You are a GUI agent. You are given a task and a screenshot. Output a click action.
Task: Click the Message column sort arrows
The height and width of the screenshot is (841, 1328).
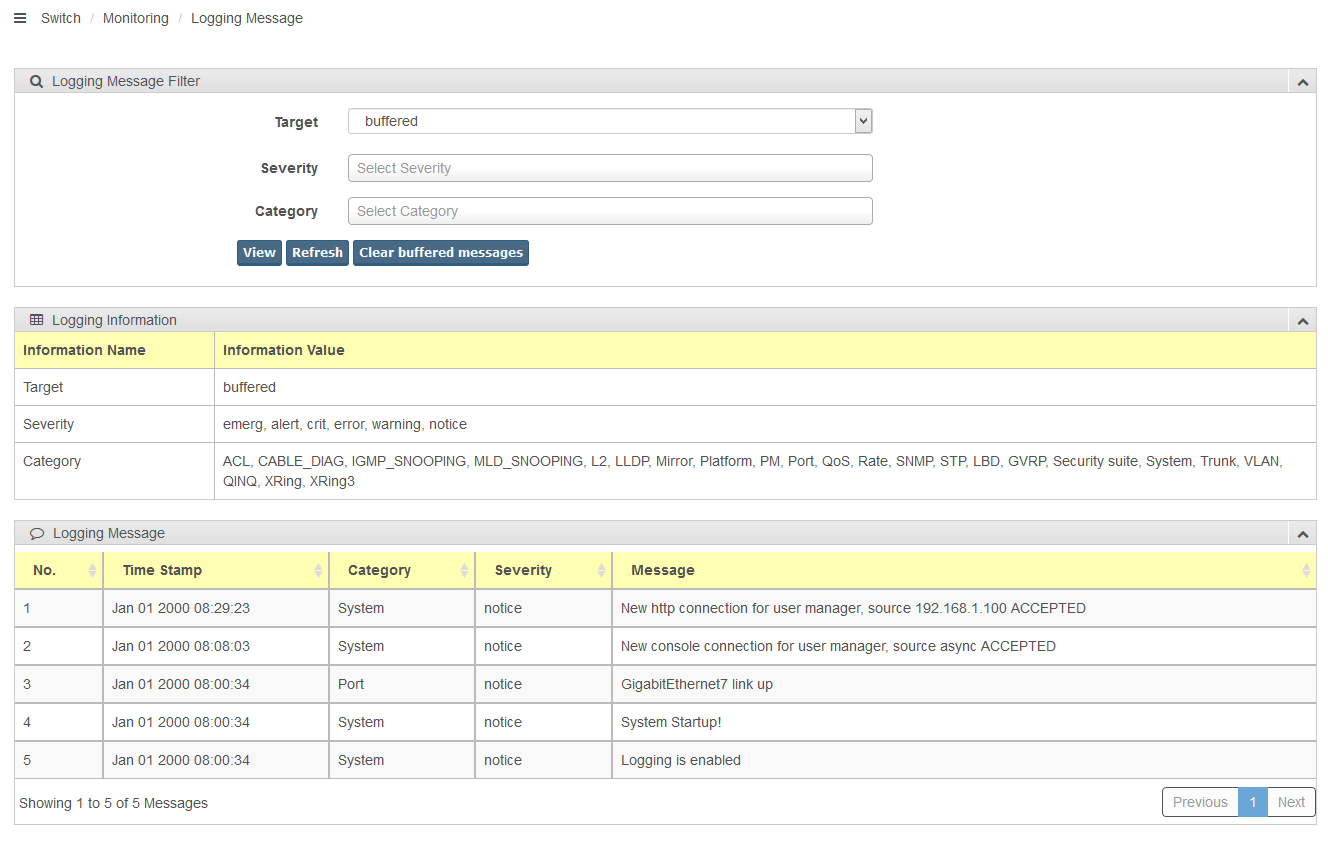point(1306,570)
